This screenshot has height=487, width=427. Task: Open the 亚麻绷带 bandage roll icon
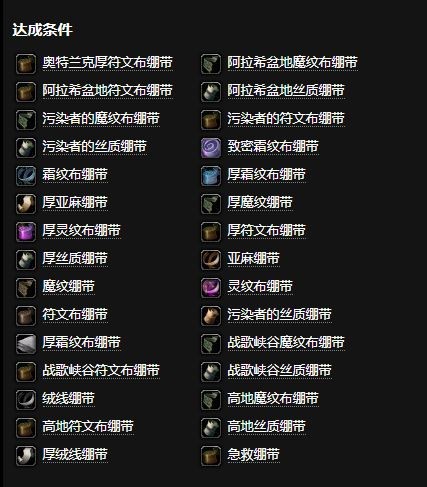pyautogui.click(x=211, y=260)
